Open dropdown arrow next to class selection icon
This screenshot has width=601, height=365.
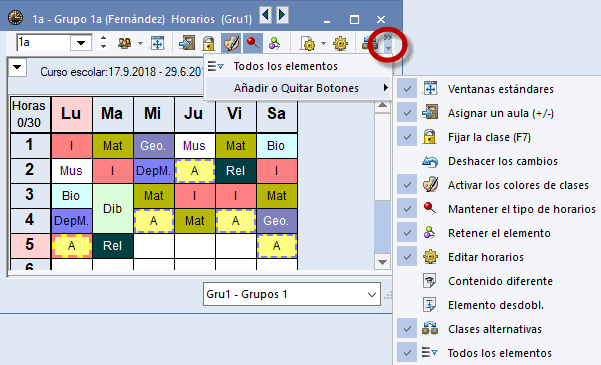140,43
